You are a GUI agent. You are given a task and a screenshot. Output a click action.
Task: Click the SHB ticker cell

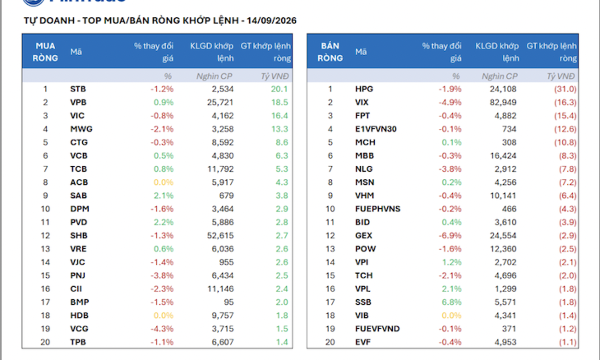79,236
